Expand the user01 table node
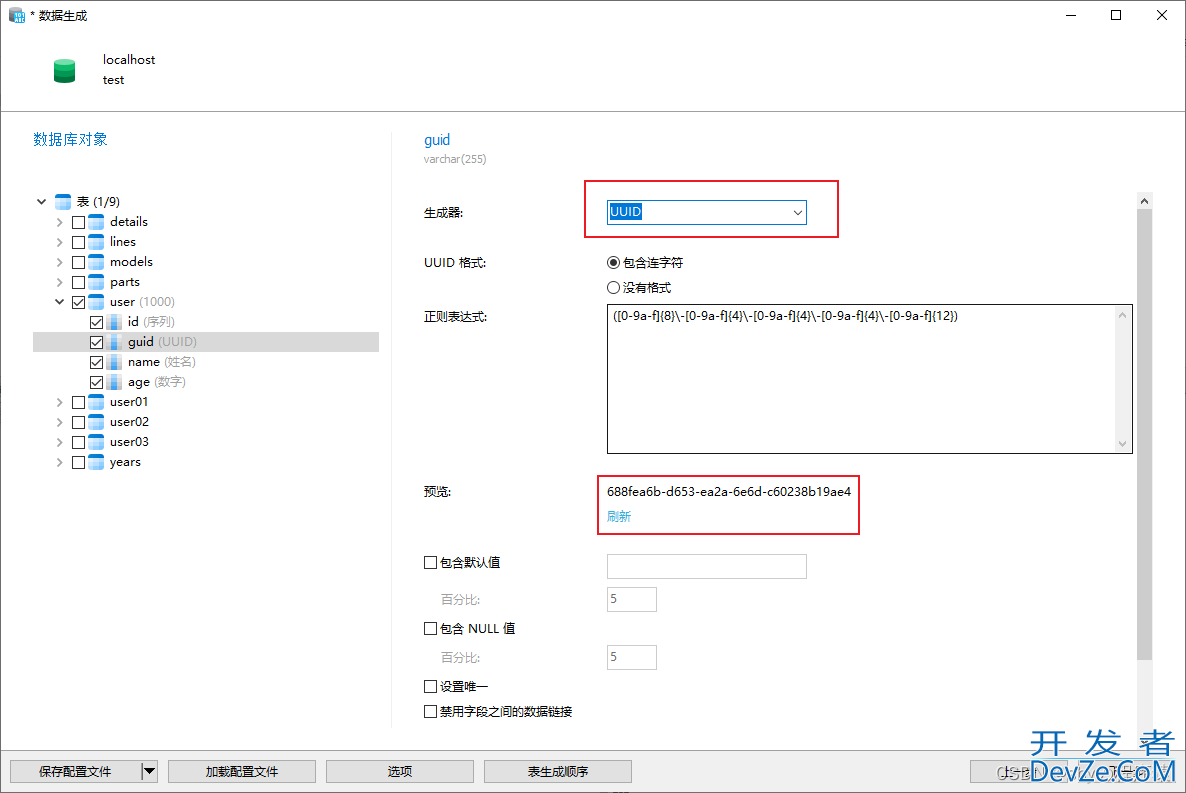Screen dimensions: 1186x793 tap(59, 403)
